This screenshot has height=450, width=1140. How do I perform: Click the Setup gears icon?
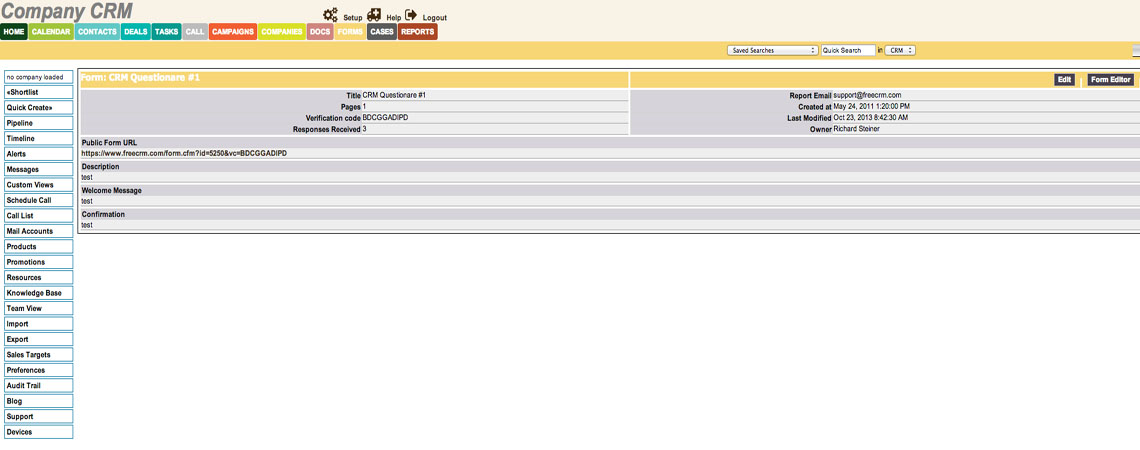330,15
